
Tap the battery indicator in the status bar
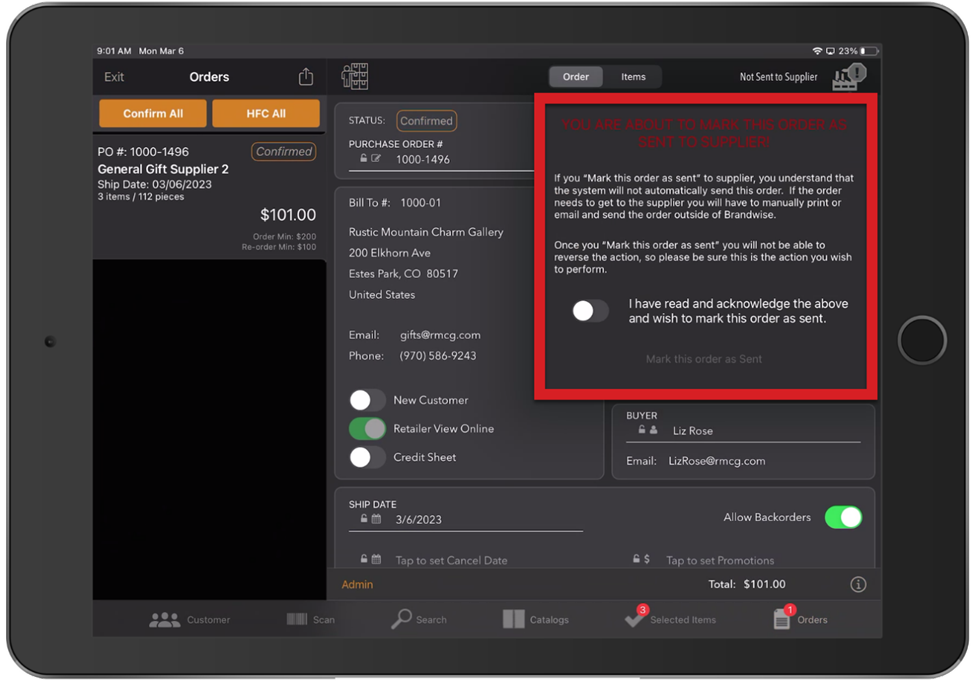[x=869, y=51]
